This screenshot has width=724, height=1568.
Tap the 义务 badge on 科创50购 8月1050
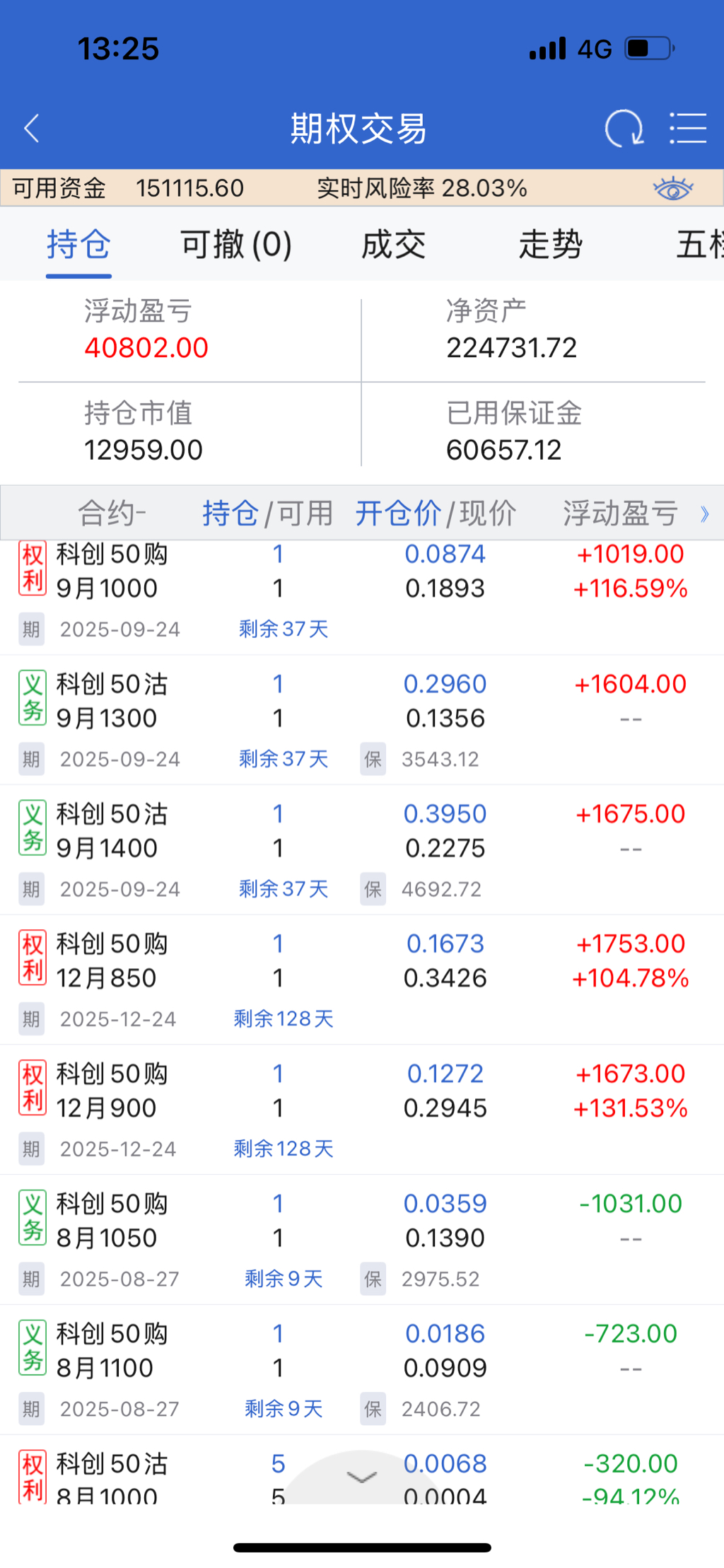click(x=33, y=1219)
